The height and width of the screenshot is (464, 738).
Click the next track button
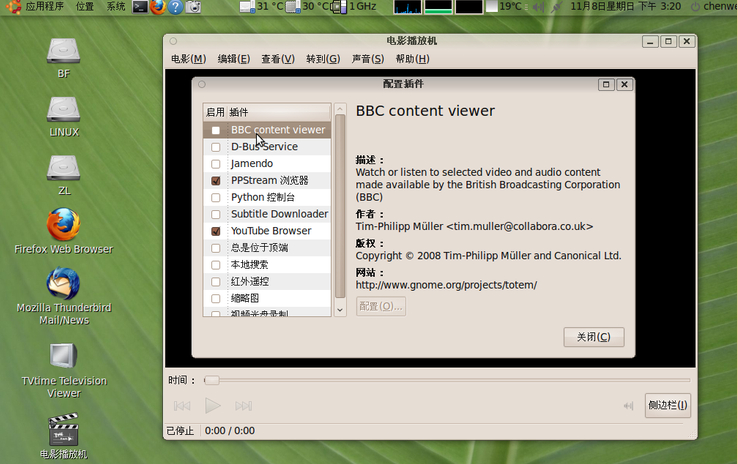[x=243, y=406]
